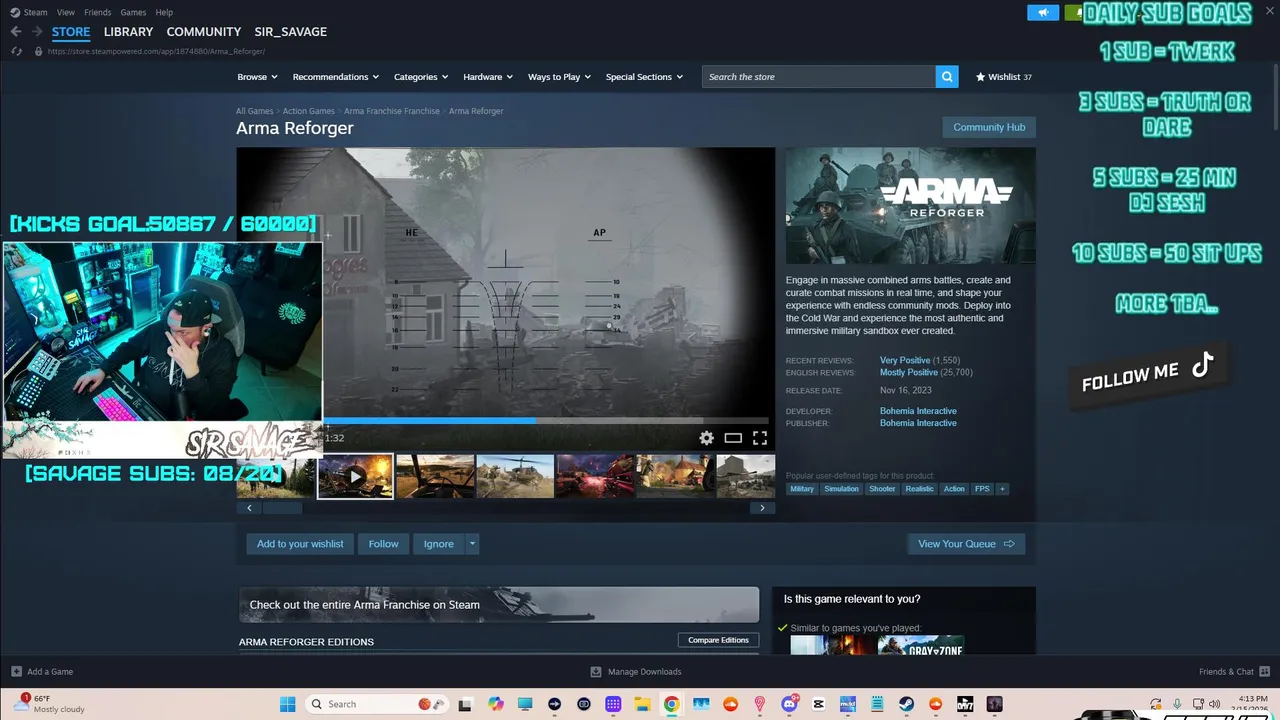This screenshot has height=720, width=1280.
Task: Reload the store page with refresh icon
Action: pos(16,51)
